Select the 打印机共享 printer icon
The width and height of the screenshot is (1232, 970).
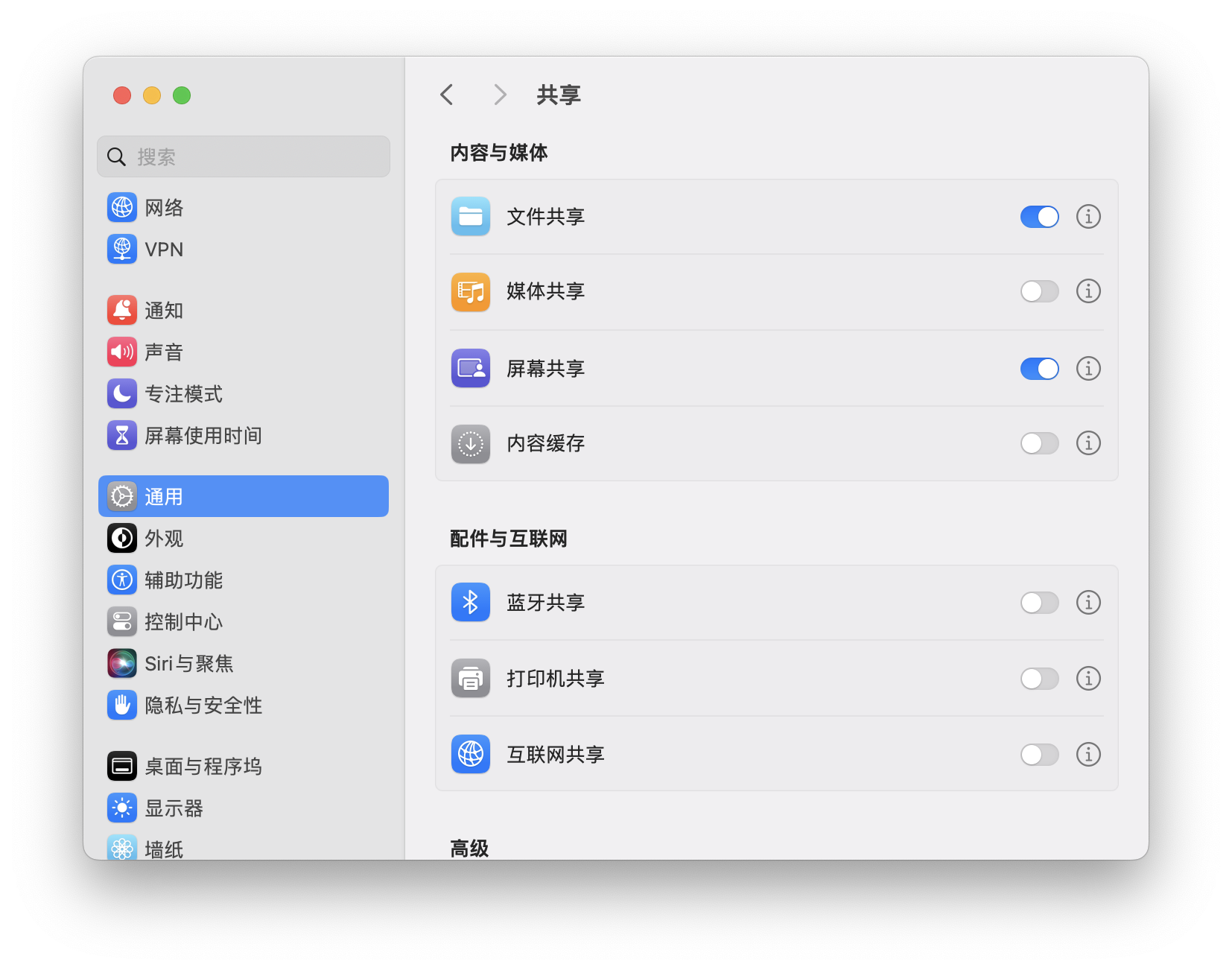pyautogui.click(x=470, y=678)
